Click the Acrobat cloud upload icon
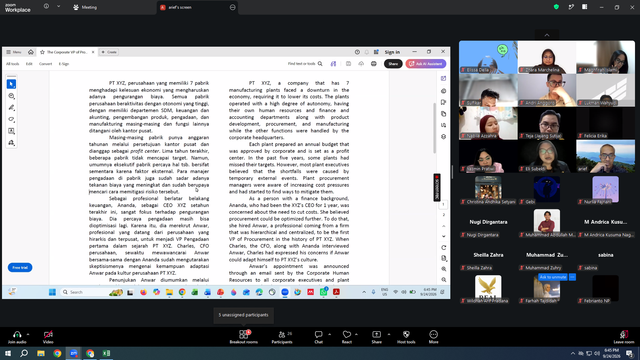The width and height of the screenshot is (640, 360). coord(361,64)
